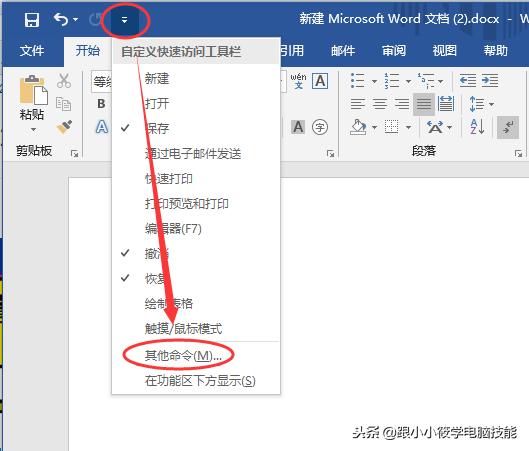The height and width of the screenshot is (451, 529).
Task: Click the Enclosed Character 字 icon
Action: tap(320, 128)
